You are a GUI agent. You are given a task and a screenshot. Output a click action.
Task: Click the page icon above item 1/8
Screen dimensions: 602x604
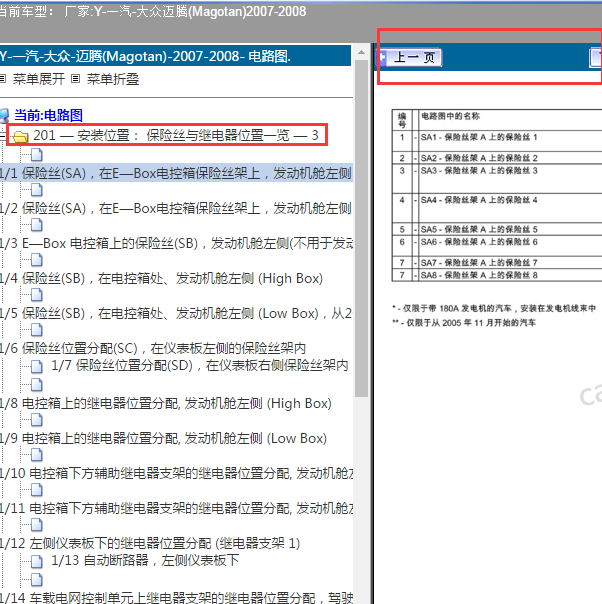[37, 384]
